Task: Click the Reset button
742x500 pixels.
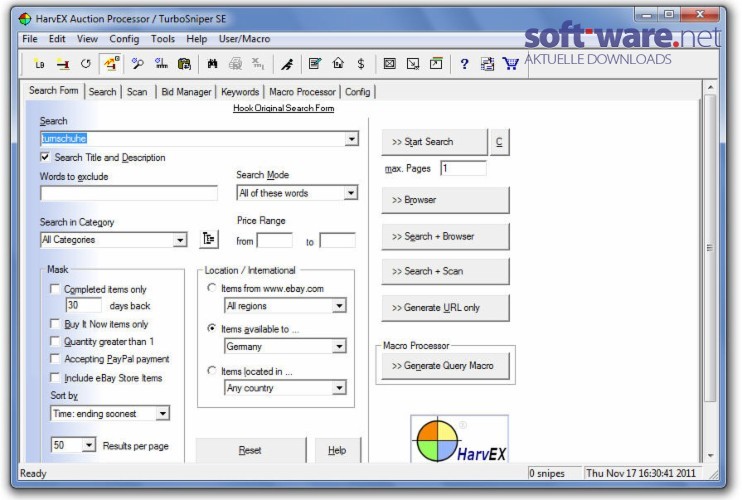Action: 250,450
